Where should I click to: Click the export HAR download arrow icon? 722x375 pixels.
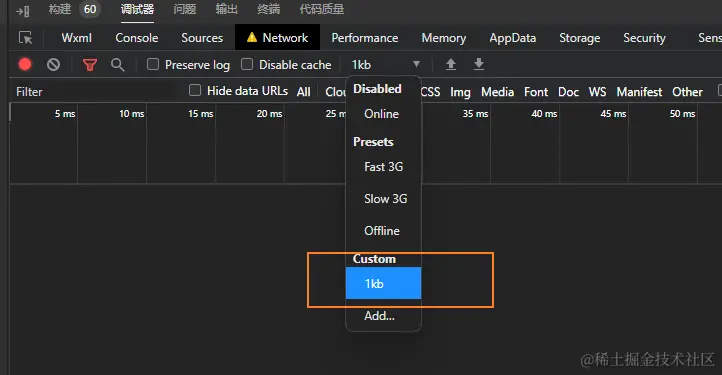click(x=479, y=64)
